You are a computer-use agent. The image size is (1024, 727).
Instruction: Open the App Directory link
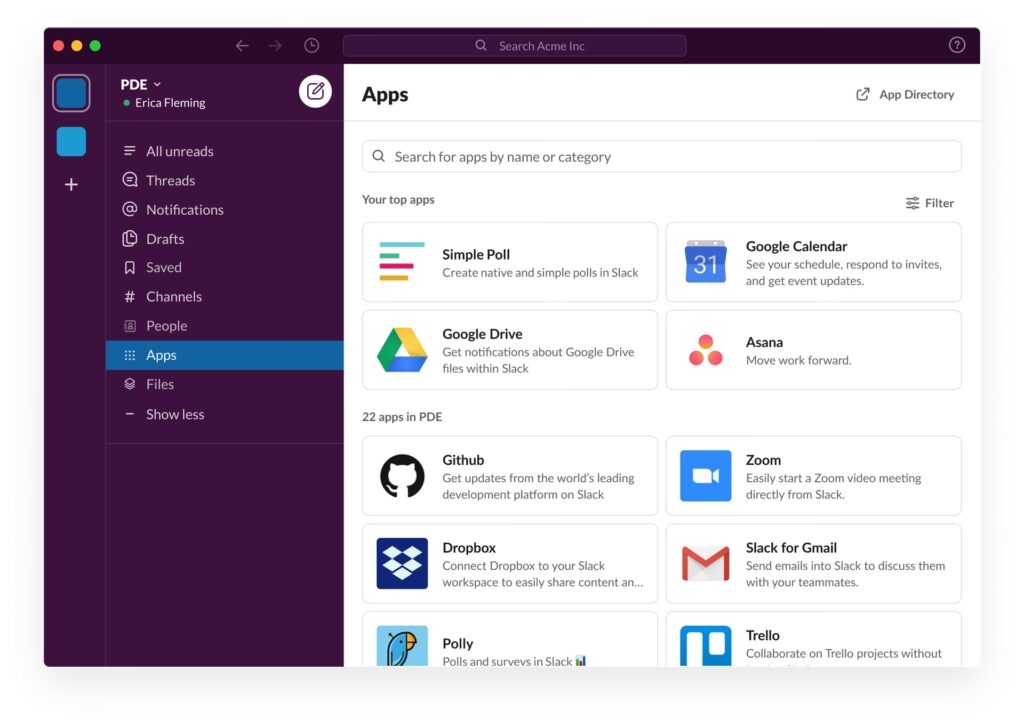(x=905, y=95)
